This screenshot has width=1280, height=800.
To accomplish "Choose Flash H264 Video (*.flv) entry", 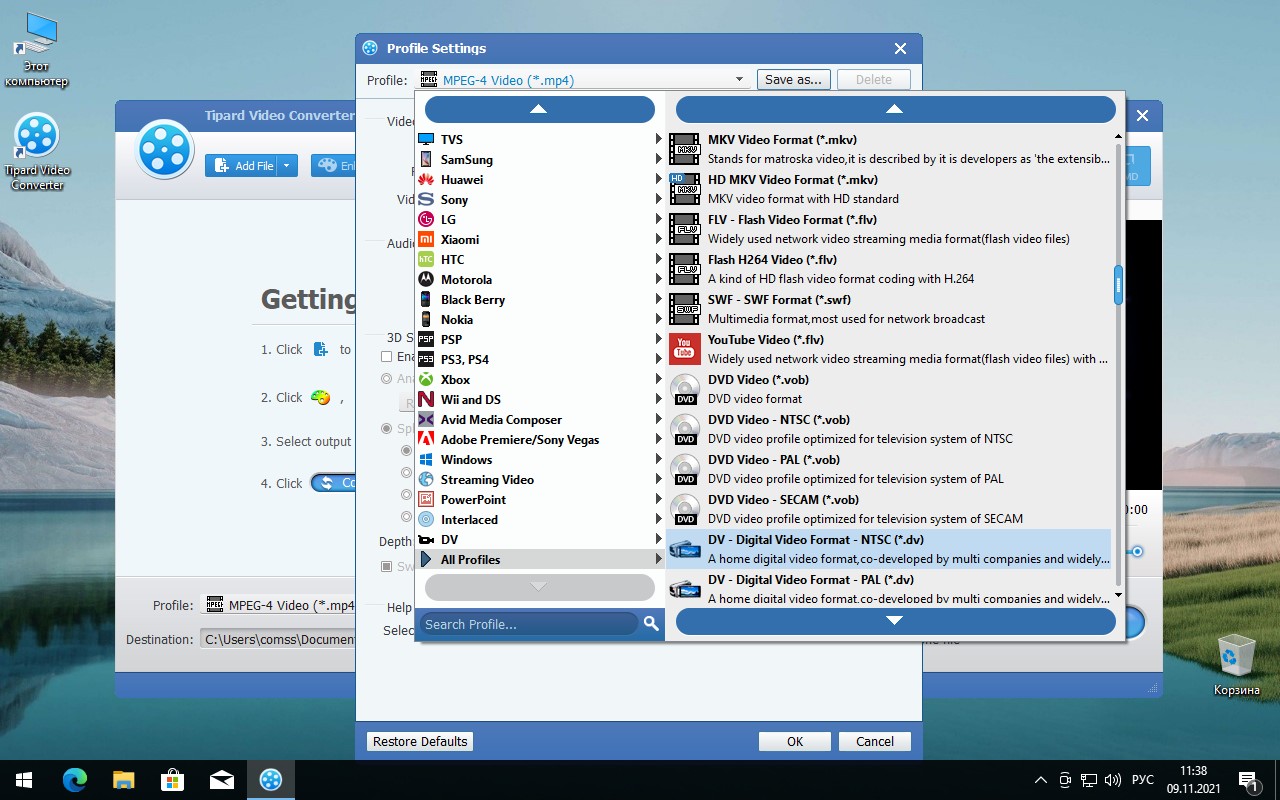I will (889, 269).
